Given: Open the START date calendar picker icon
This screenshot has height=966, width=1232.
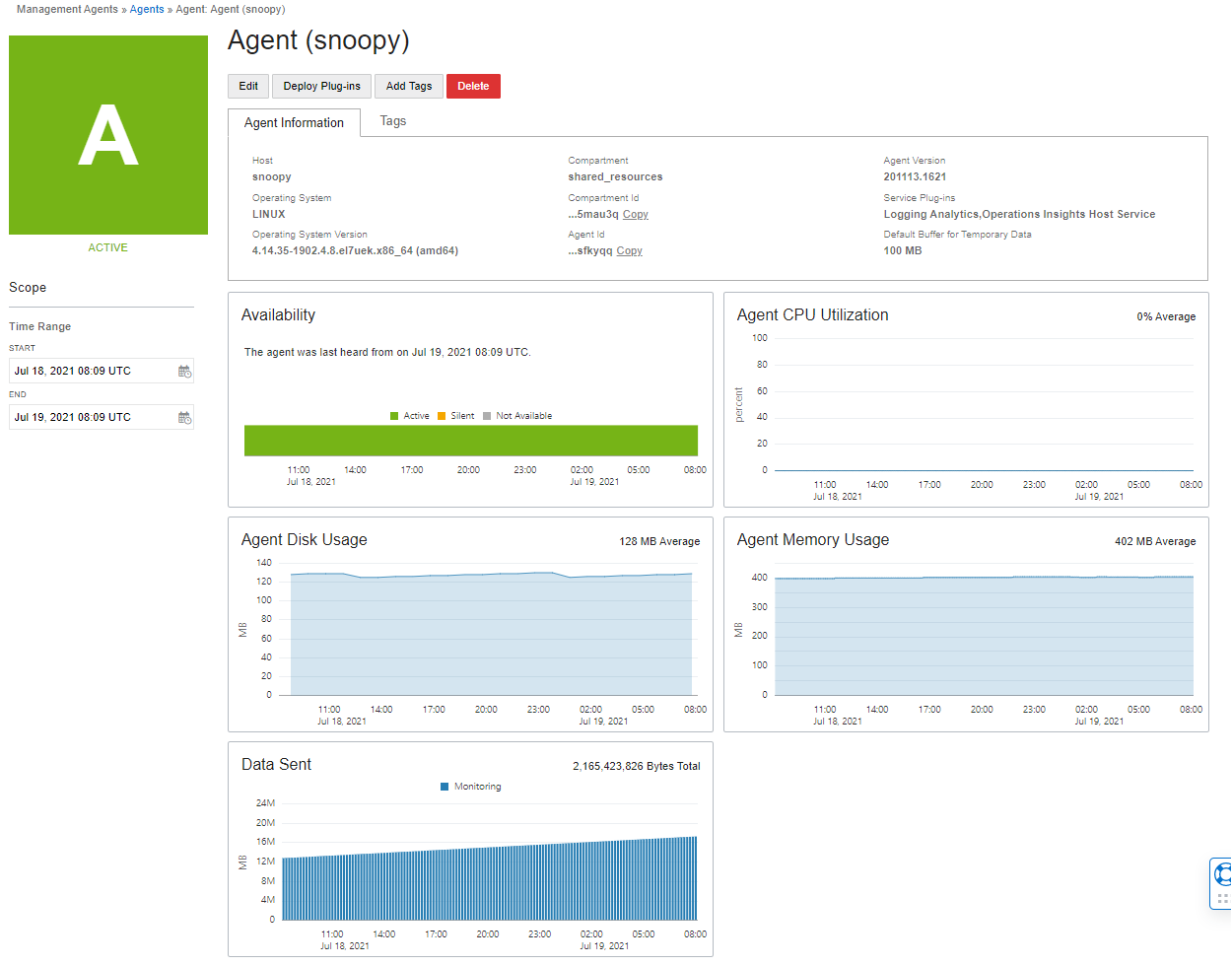Looking at the screenshot, I should point(184,371).
